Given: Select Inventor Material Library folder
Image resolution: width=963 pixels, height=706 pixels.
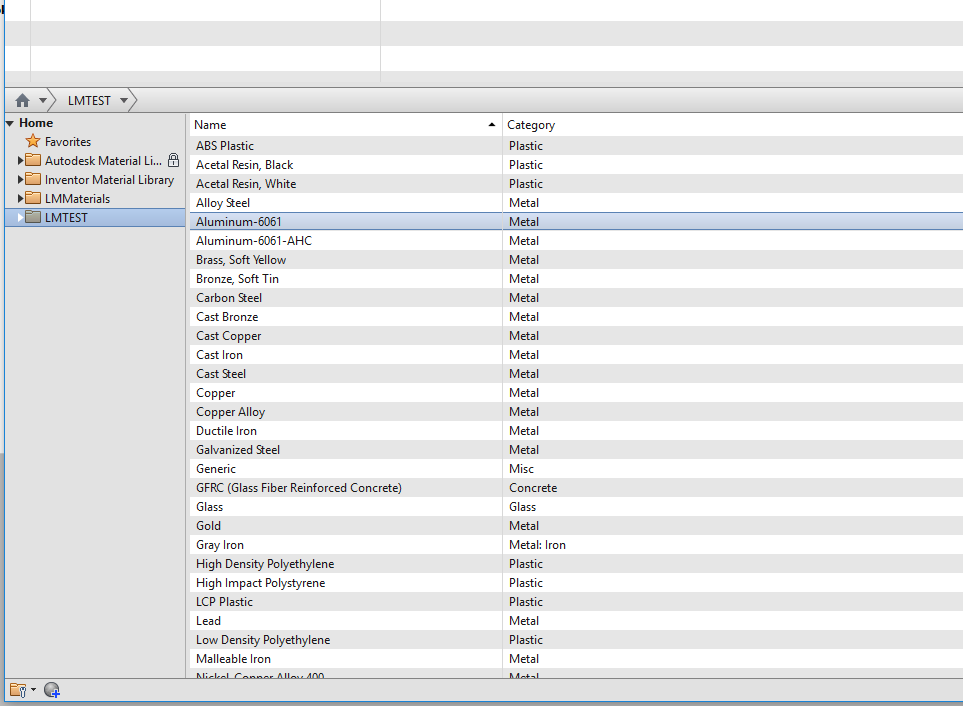Looking at the screenshot, I should [x=109, y=180].
